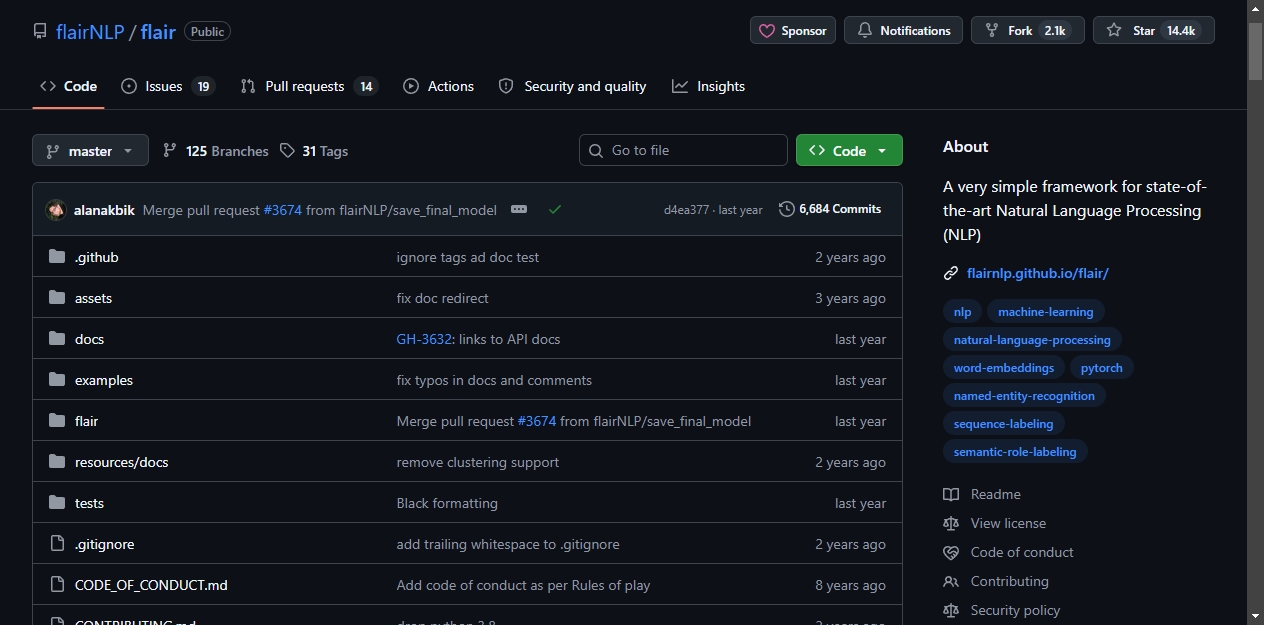Click the folder icon for examples
Viewport: 1264px width, 625px height.
coord(57,380)
